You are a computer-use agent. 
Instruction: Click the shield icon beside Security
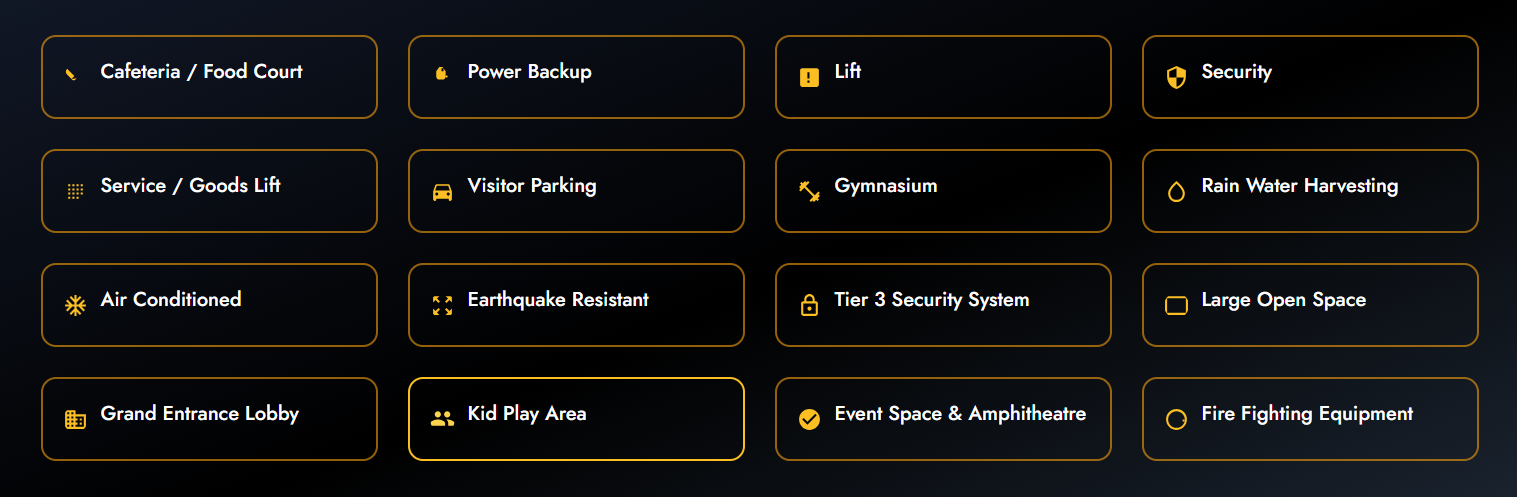1176,77
